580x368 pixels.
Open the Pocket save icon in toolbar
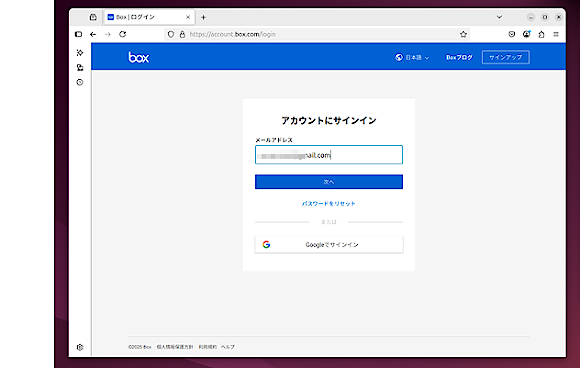pos(512,34)
